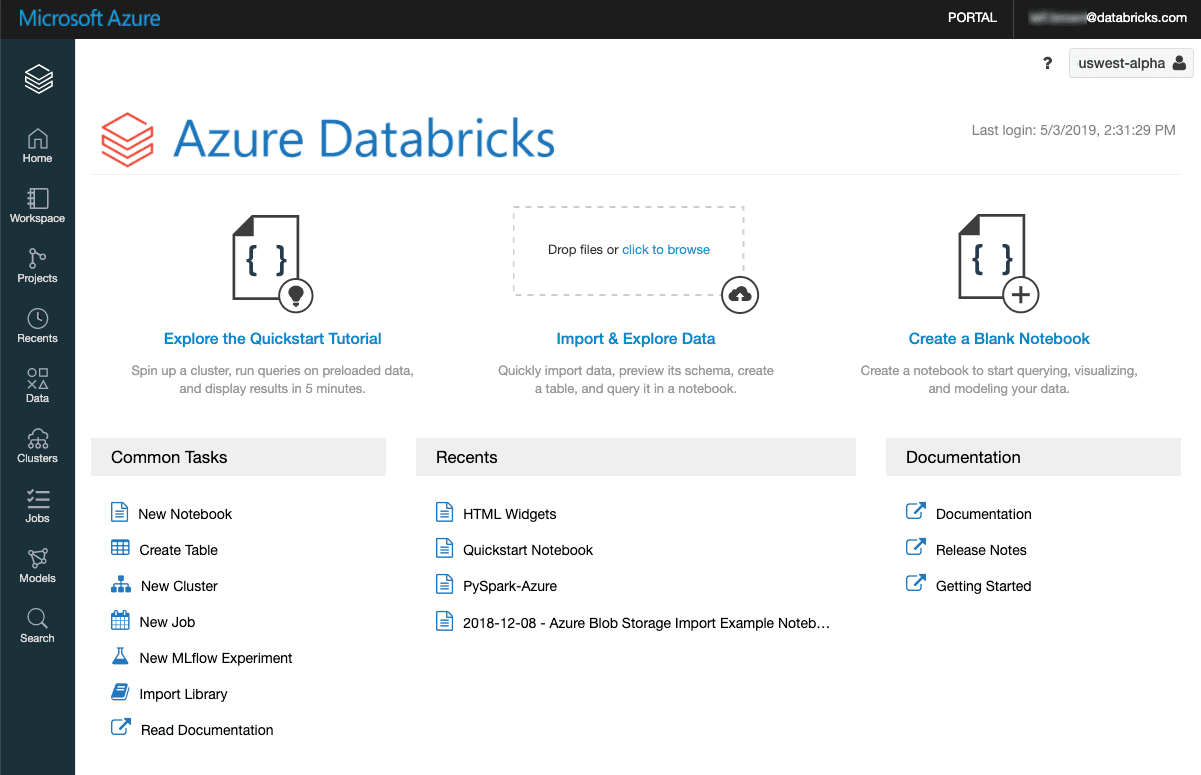This screenshot has height=775, width=1201.
Task: Open the Clusters page from sidebar
Action: click(37, 444)
